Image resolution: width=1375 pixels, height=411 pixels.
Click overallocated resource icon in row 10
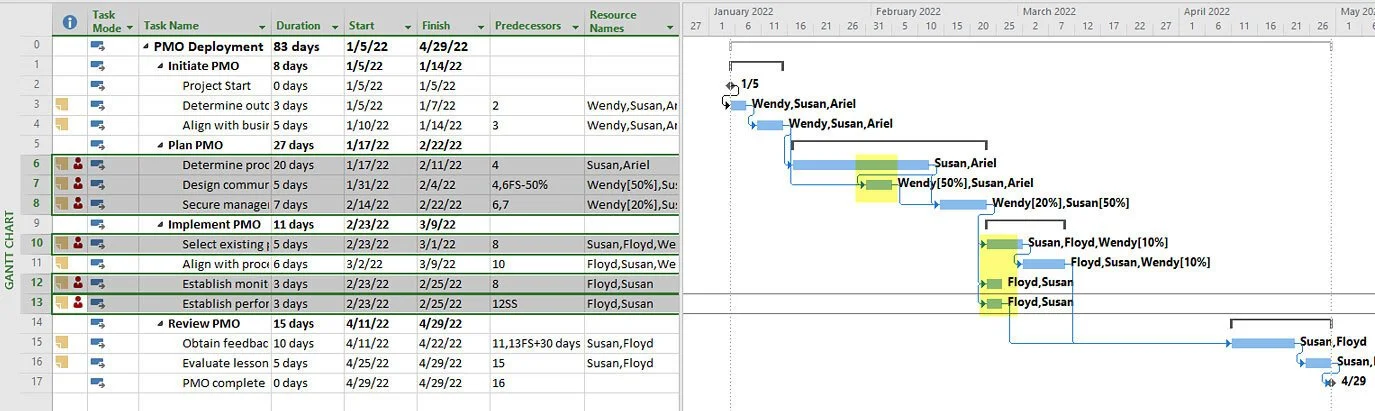coord(78,243)
